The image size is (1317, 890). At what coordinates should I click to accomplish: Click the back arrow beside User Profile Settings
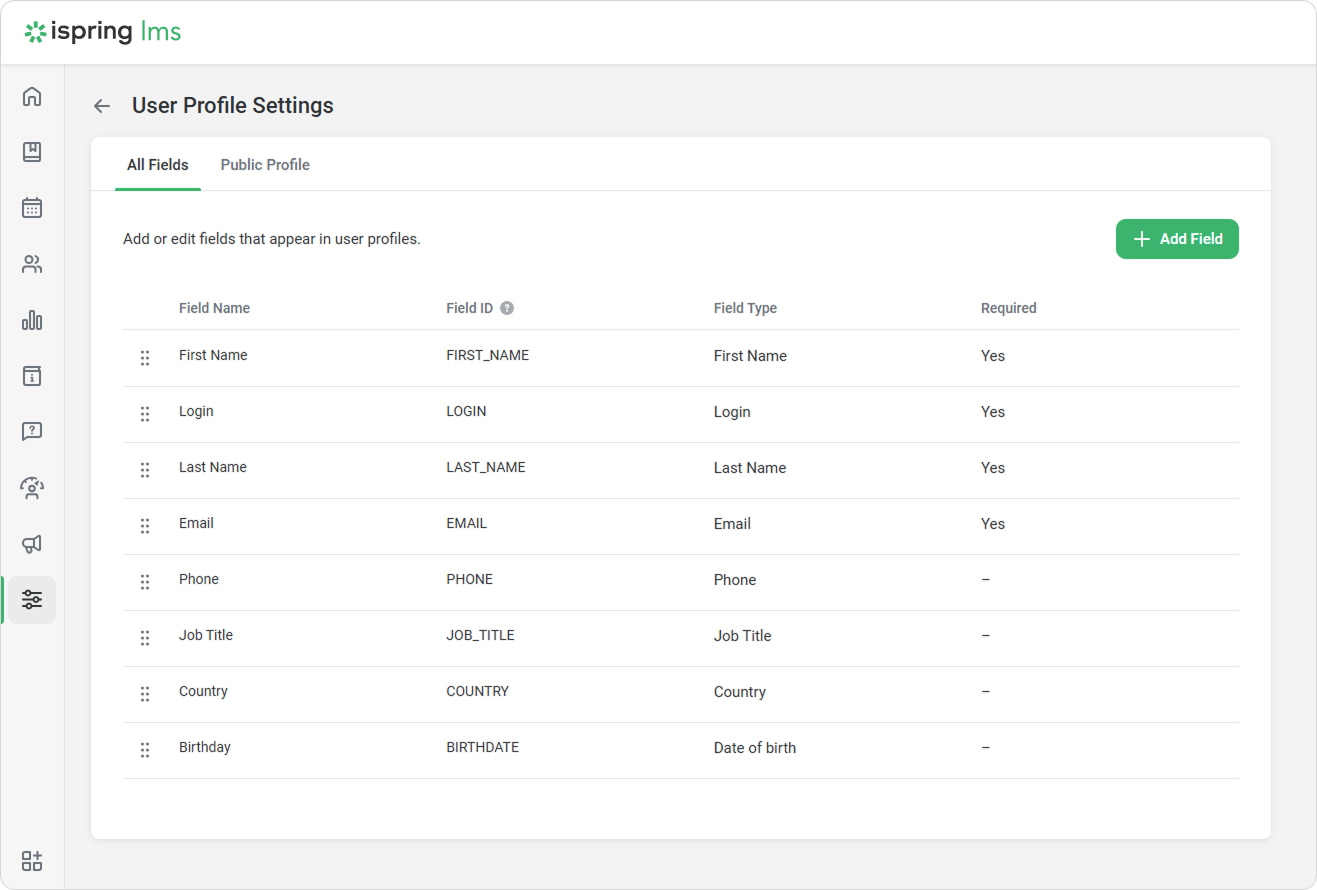coord(102,106)
